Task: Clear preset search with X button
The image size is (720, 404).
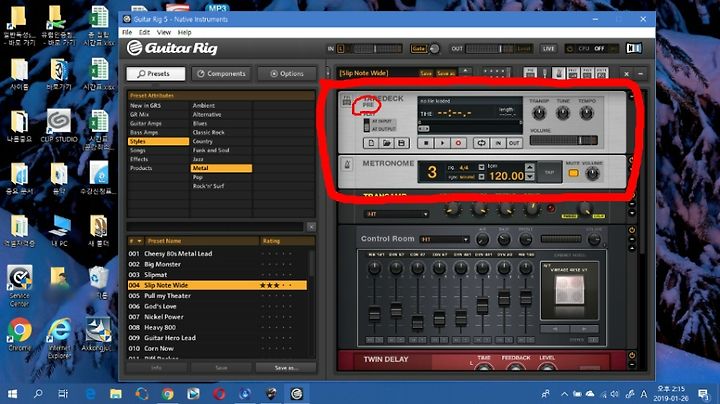Action: 311,227
